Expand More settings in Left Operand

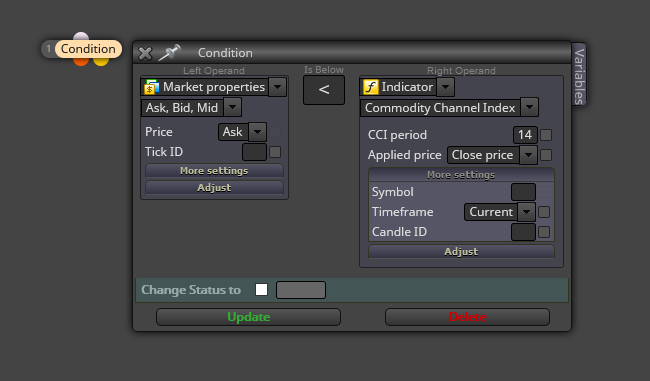click(x=214, y=171)
